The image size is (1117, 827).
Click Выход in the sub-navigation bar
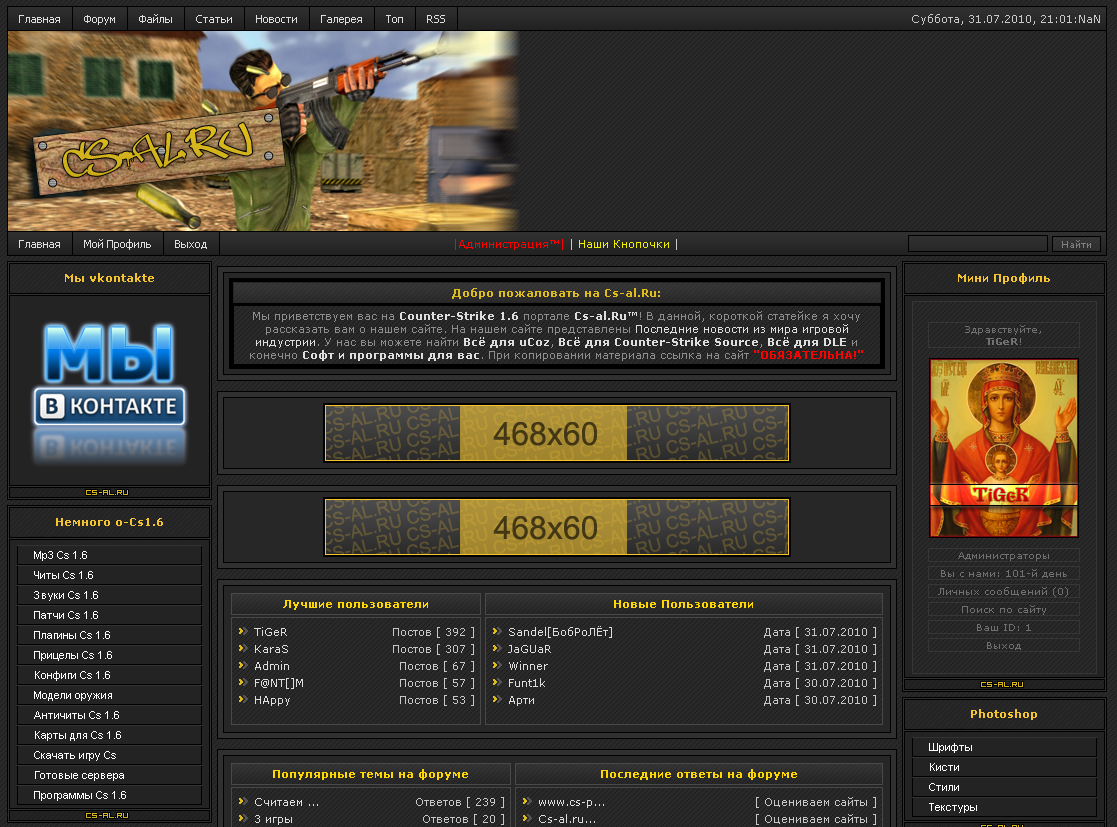(x=190, y=244)
